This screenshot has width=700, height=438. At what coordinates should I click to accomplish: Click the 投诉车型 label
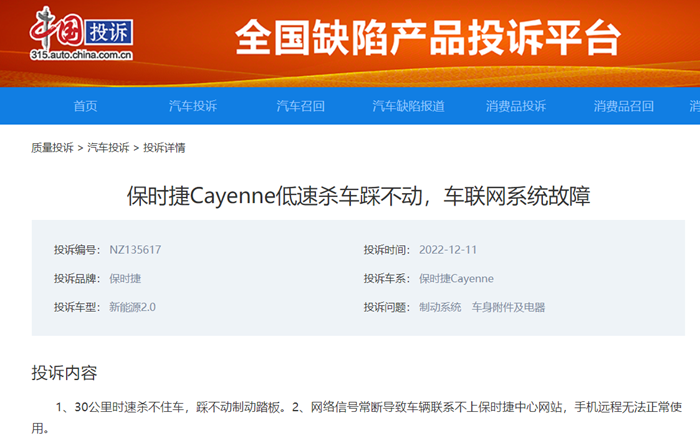pos(77,307)
